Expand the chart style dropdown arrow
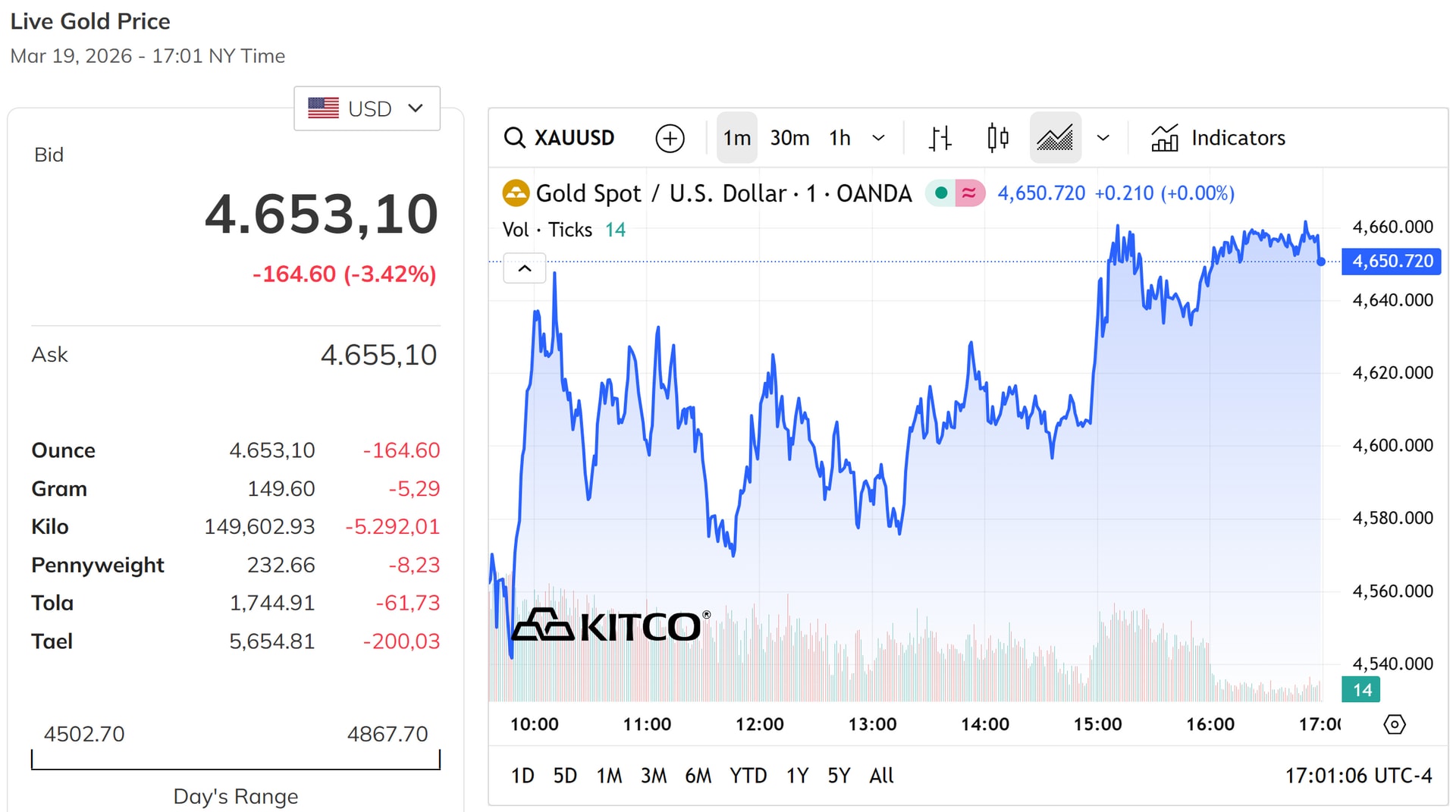 point(1103,138)
